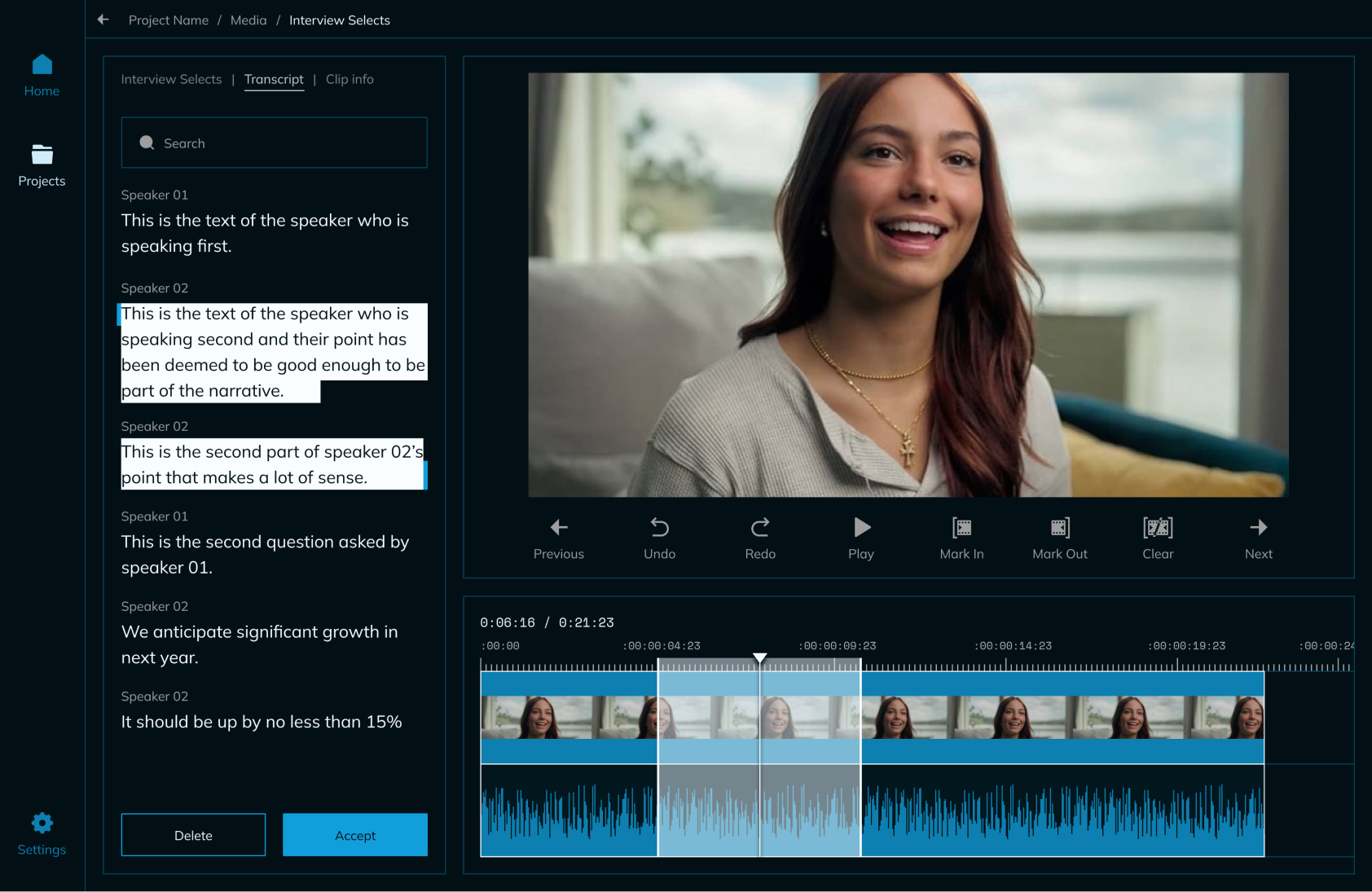Play the interview clip
The image size is (1372, 892).
(x=861, y=528)
